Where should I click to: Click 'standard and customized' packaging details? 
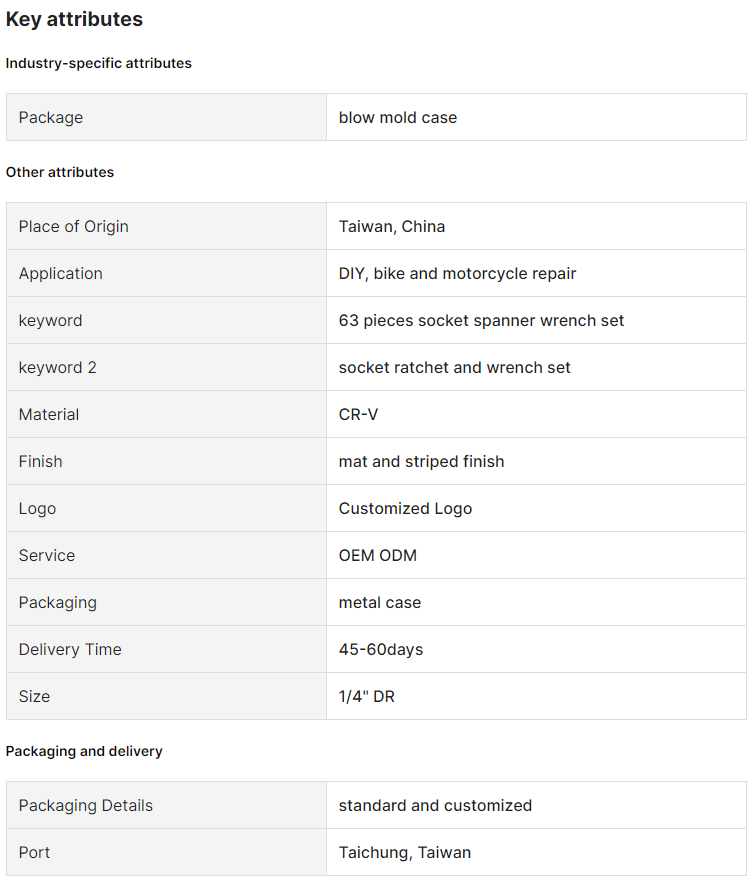[435, 805]
